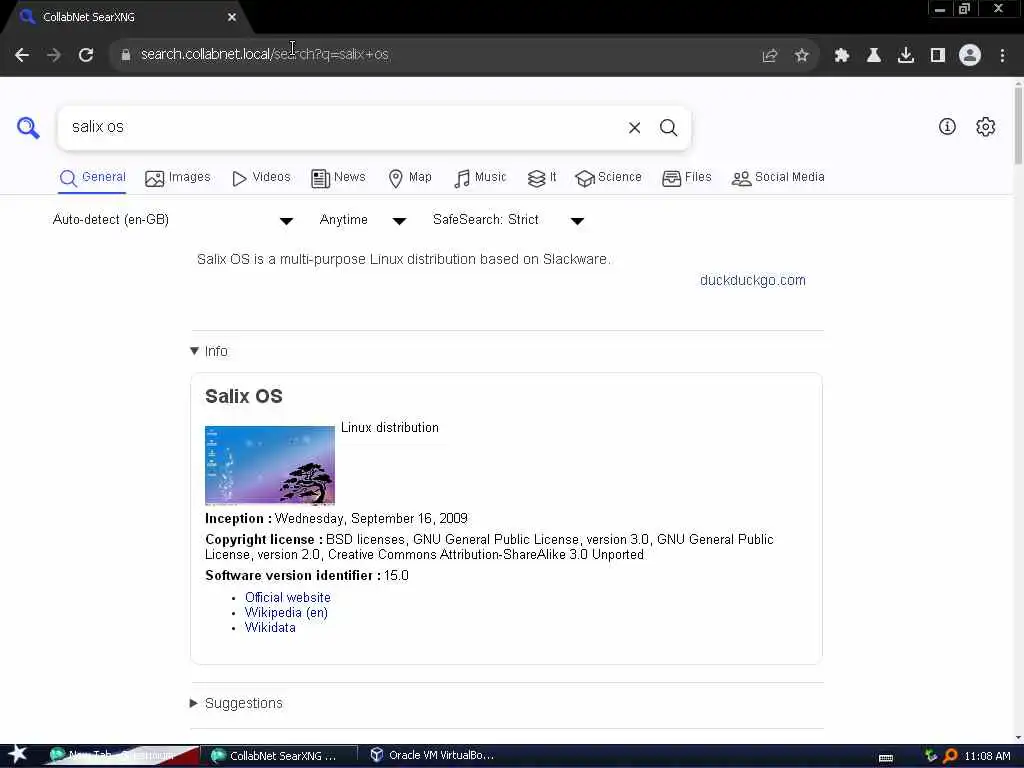Switch to Music category

point(480,178)
